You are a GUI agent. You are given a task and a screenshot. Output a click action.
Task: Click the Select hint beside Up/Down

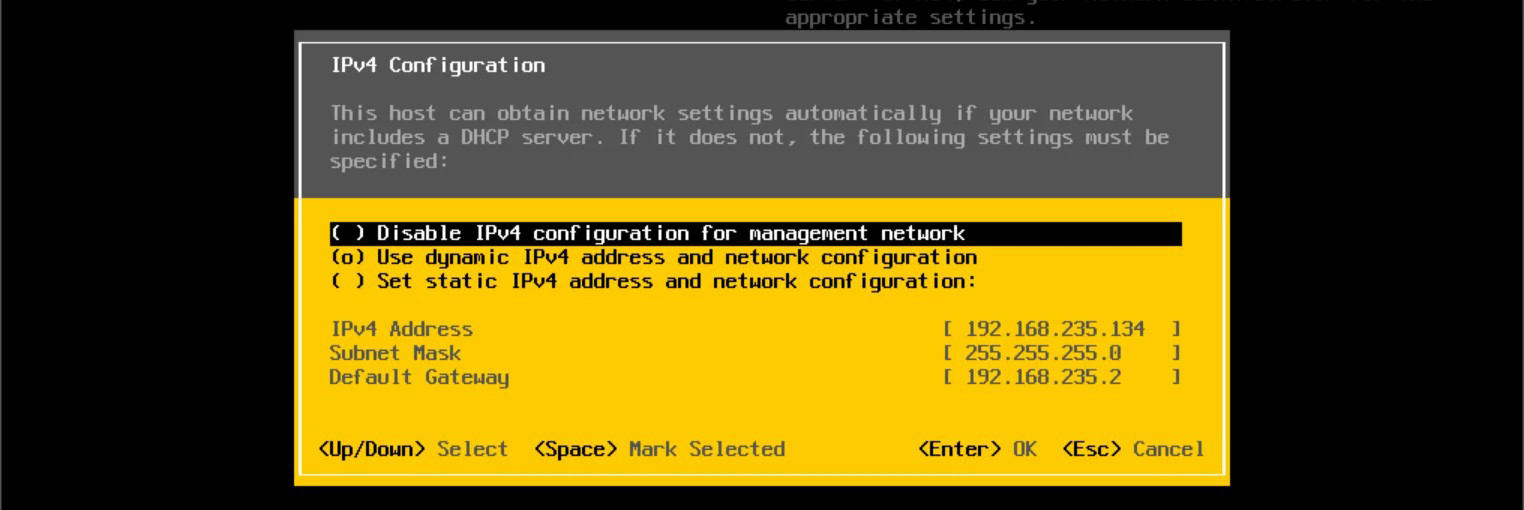coord(473,449)
